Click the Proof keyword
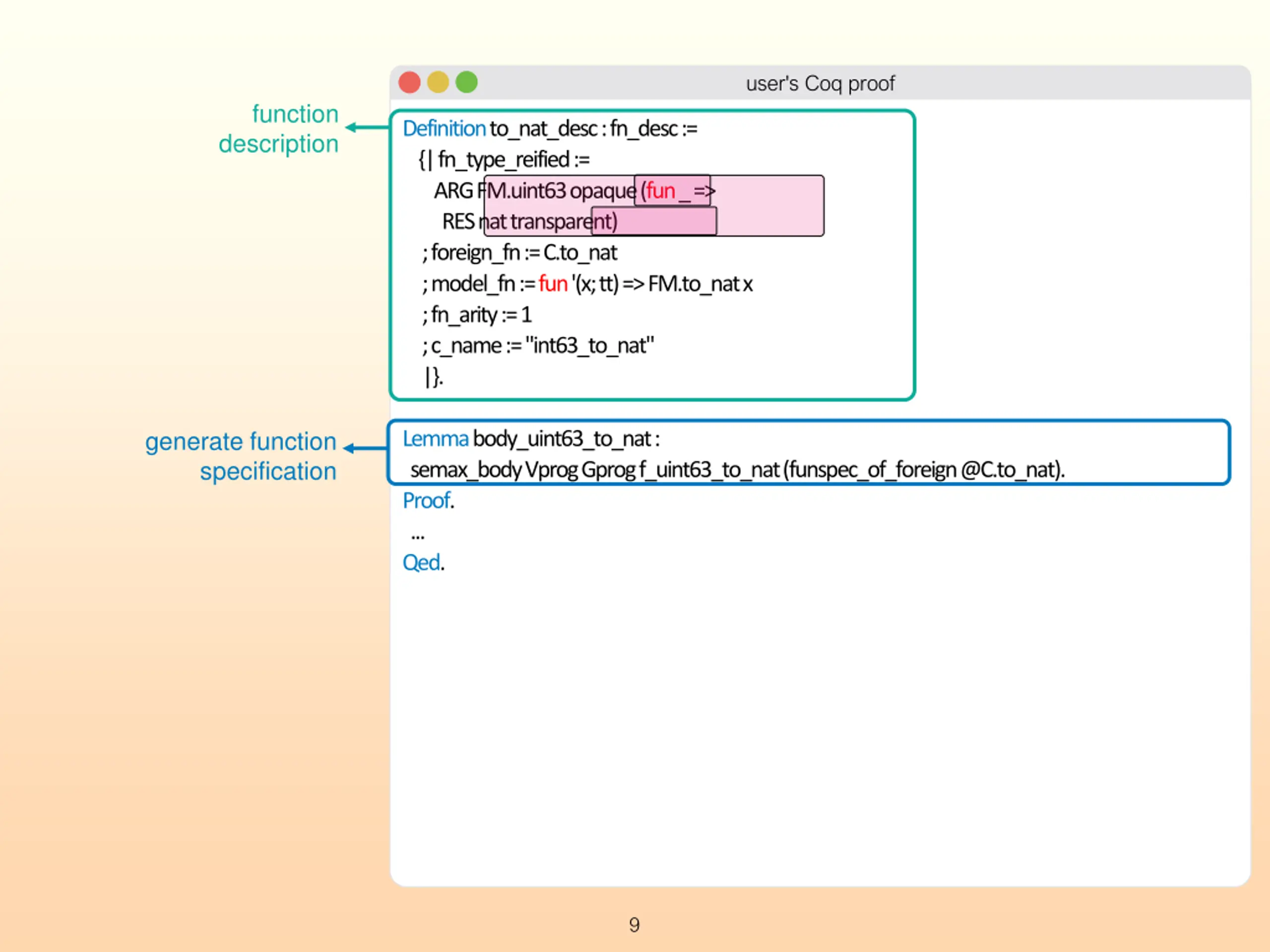Image resolution: width=1270 pixels, height=952 pixels. point(428,501)
